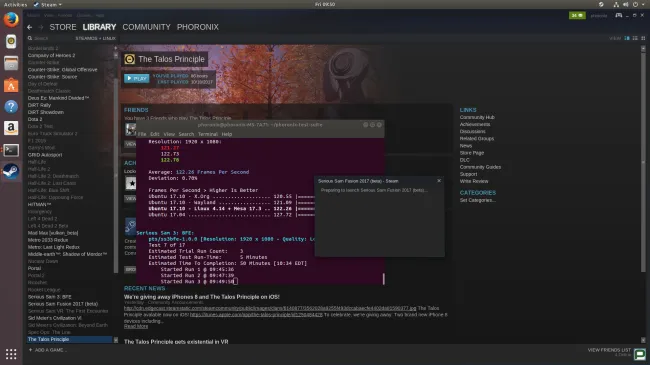650x365 pixels.
Task: Open Firefox from the Ubuntu dock
Action: (x=11, y=19)
